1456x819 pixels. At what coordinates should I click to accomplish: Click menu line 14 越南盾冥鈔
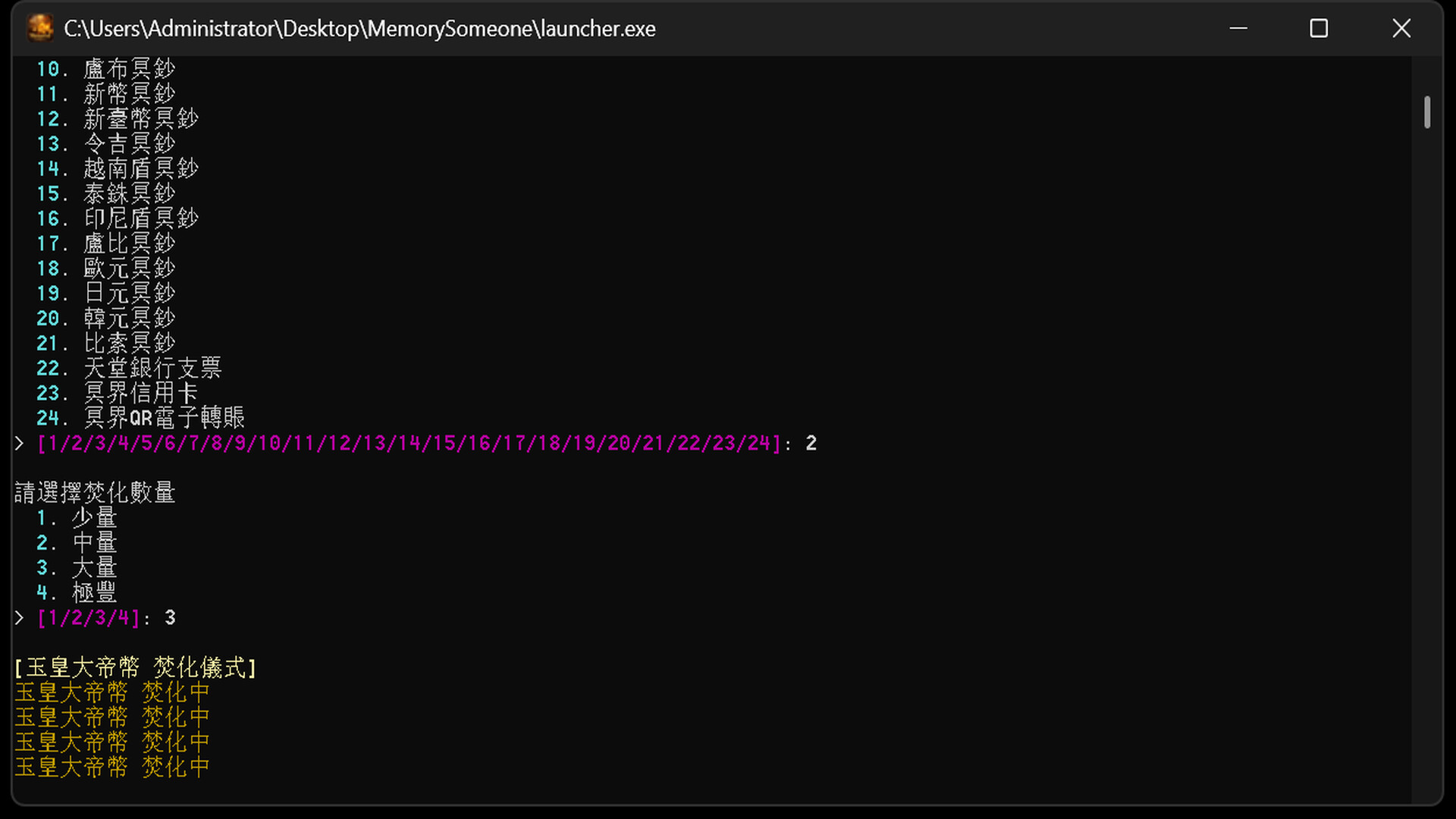[118, 168]
